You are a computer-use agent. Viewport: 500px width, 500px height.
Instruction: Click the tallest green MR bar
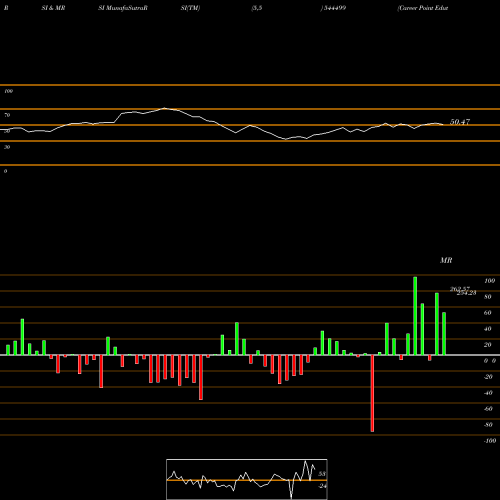click(415, 316)
